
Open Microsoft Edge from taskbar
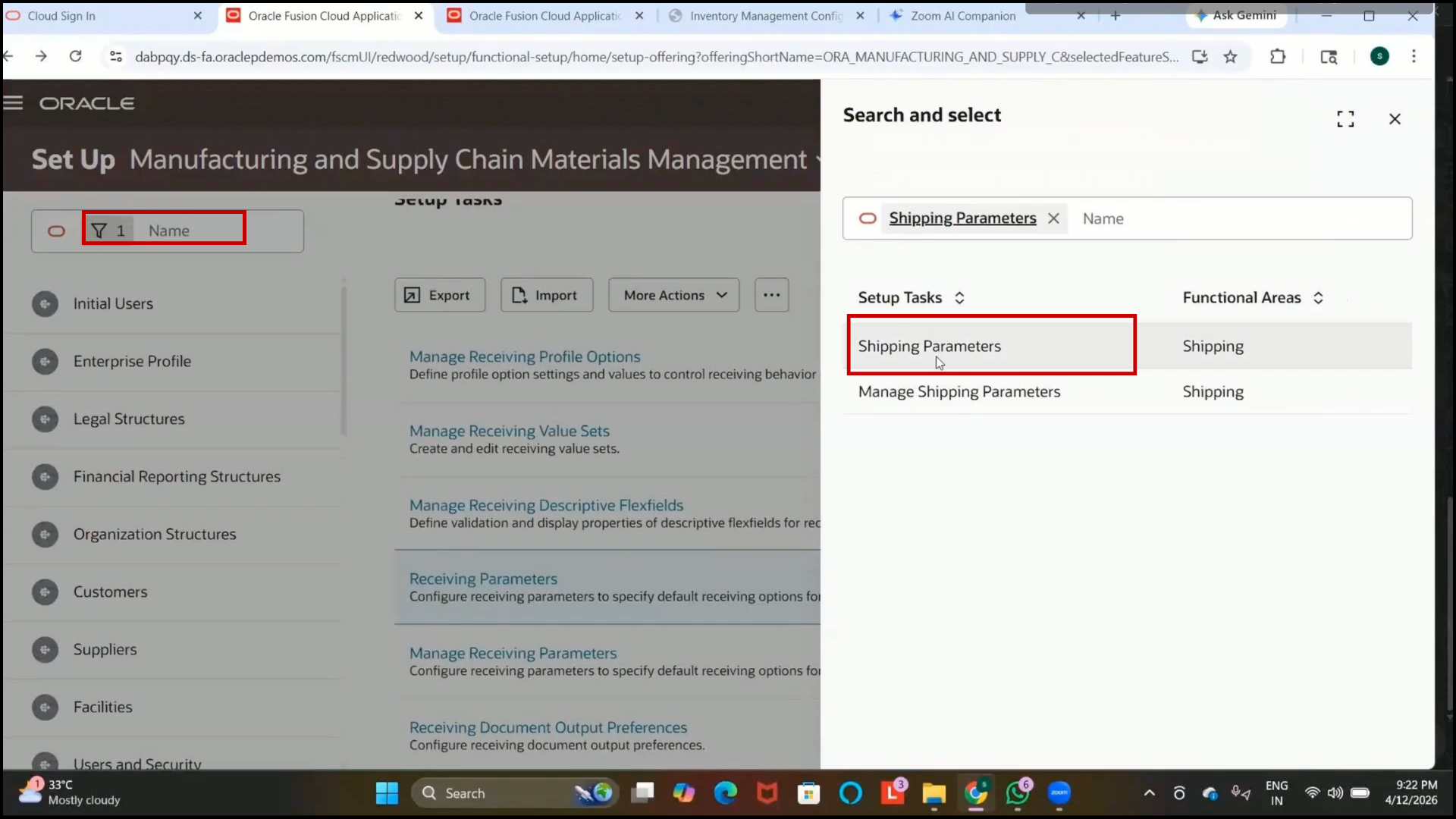[726, 793]
